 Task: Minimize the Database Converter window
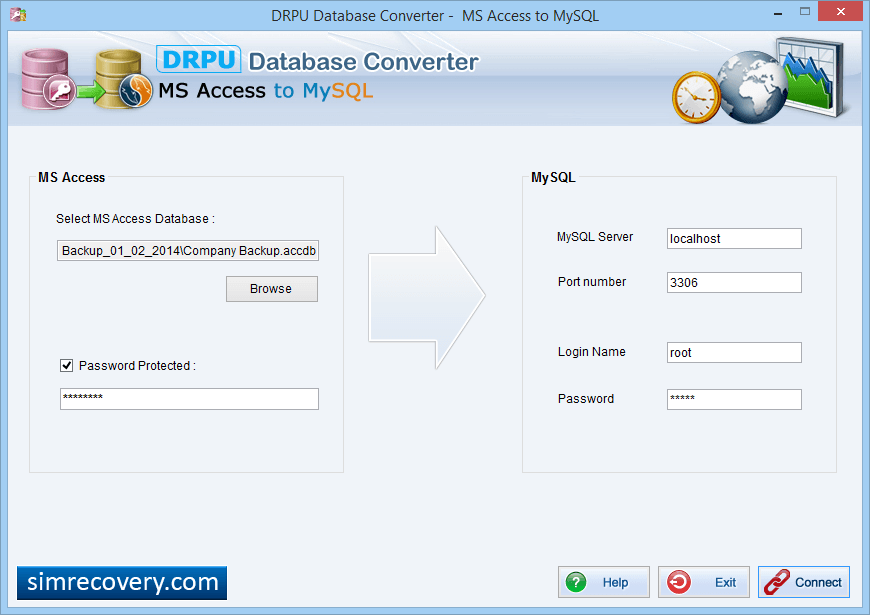pos(778,13)
